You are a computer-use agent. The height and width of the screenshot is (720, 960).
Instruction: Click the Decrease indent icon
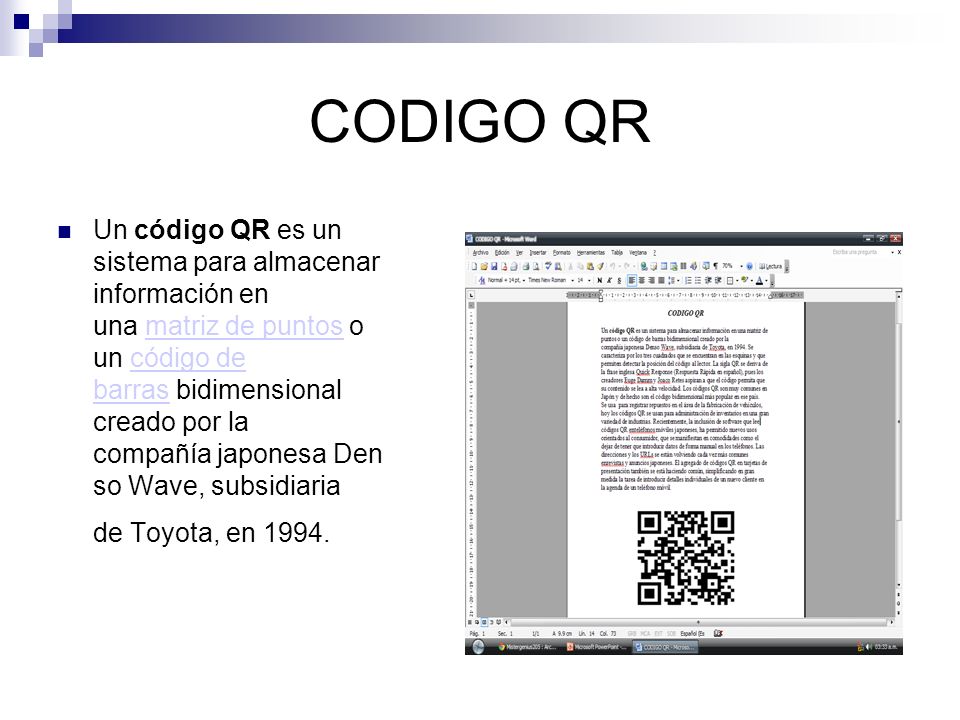[708, 280]
